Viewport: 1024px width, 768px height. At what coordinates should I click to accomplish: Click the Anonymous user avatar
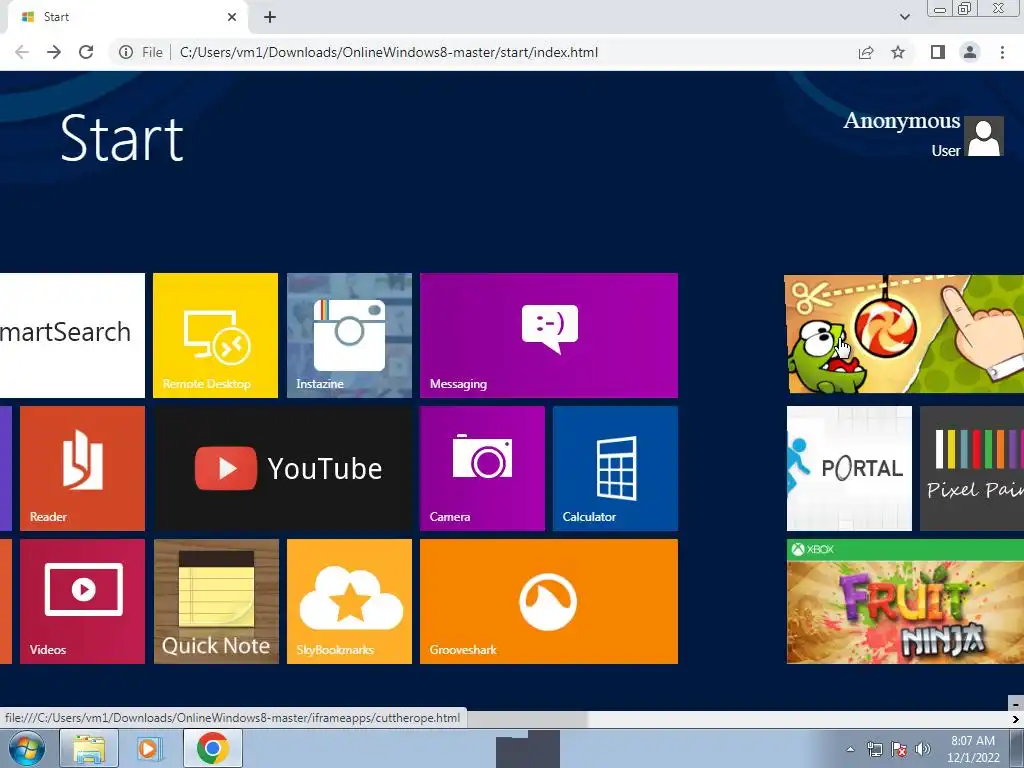pyautogui.click(x=984, y=136)
